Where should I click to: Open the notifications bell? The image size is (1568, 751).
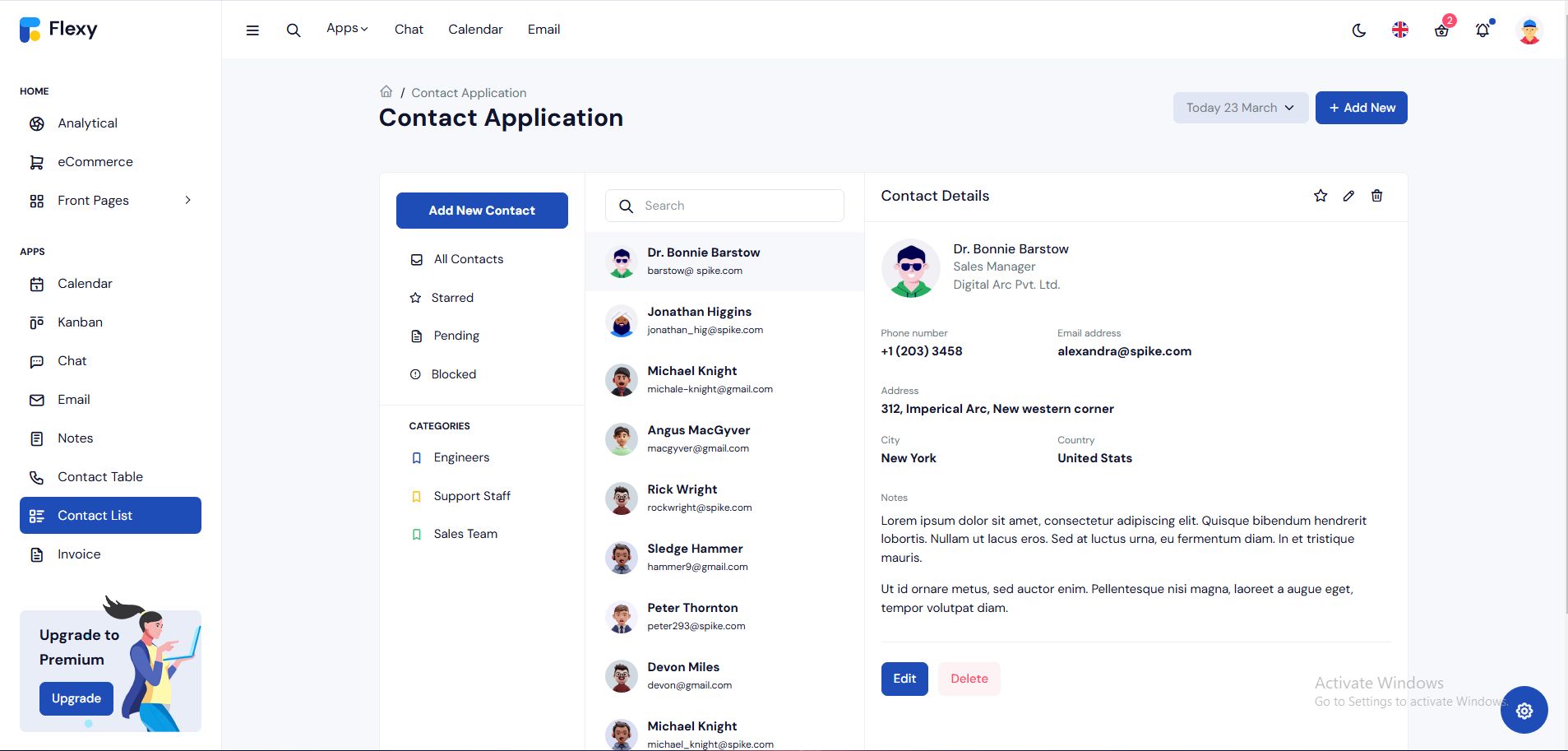pyautogui.click(x=1482, y=30)
